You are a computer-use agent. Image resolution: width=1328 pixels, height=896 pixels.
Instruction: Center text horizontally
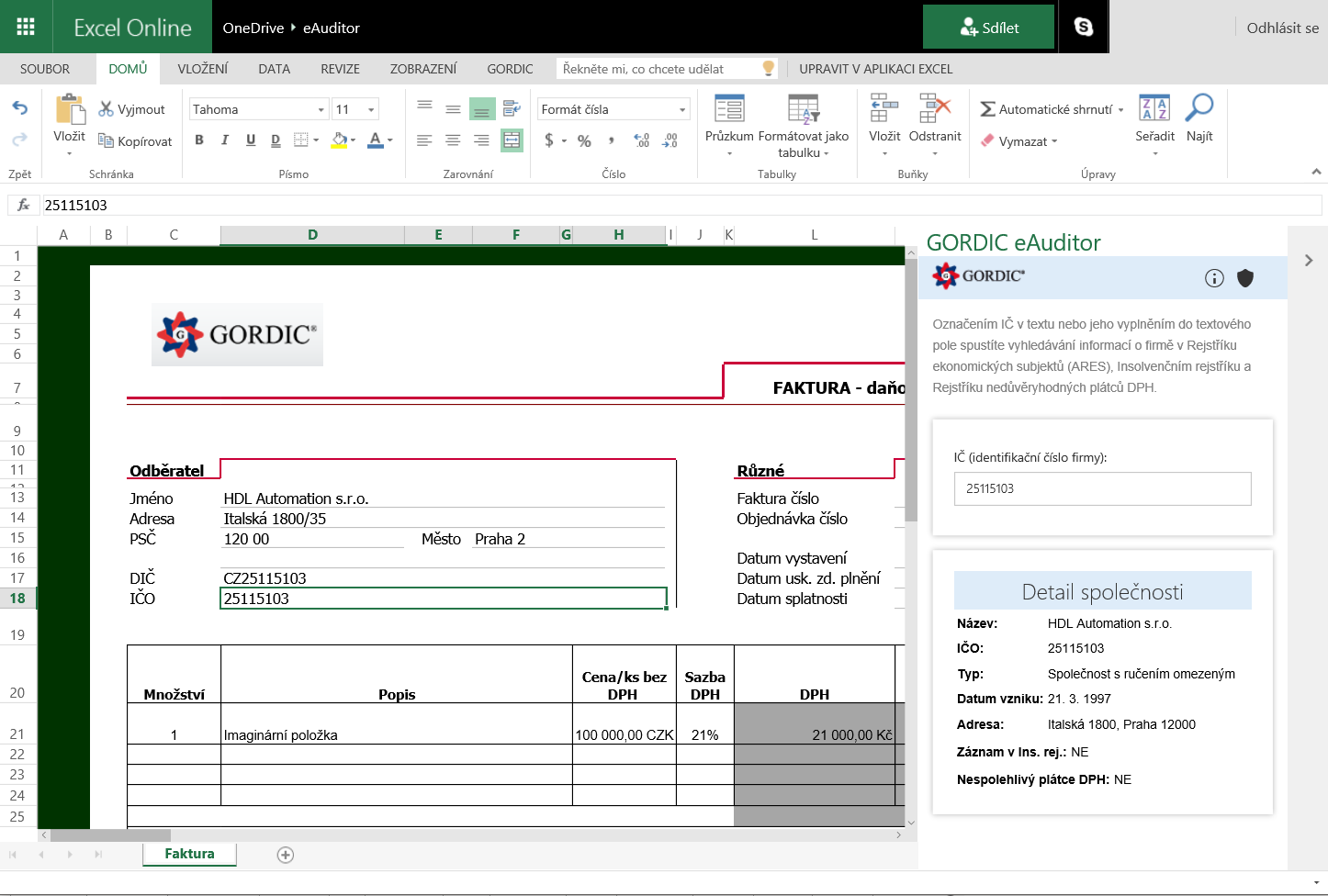[453, 140]
